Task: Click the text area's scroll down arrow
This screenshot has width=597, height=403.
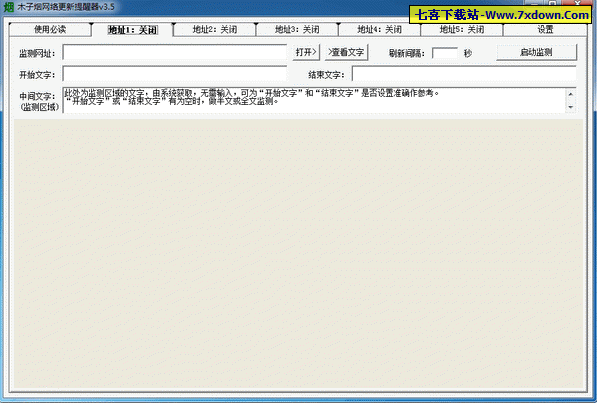Action: pos(570,107)
